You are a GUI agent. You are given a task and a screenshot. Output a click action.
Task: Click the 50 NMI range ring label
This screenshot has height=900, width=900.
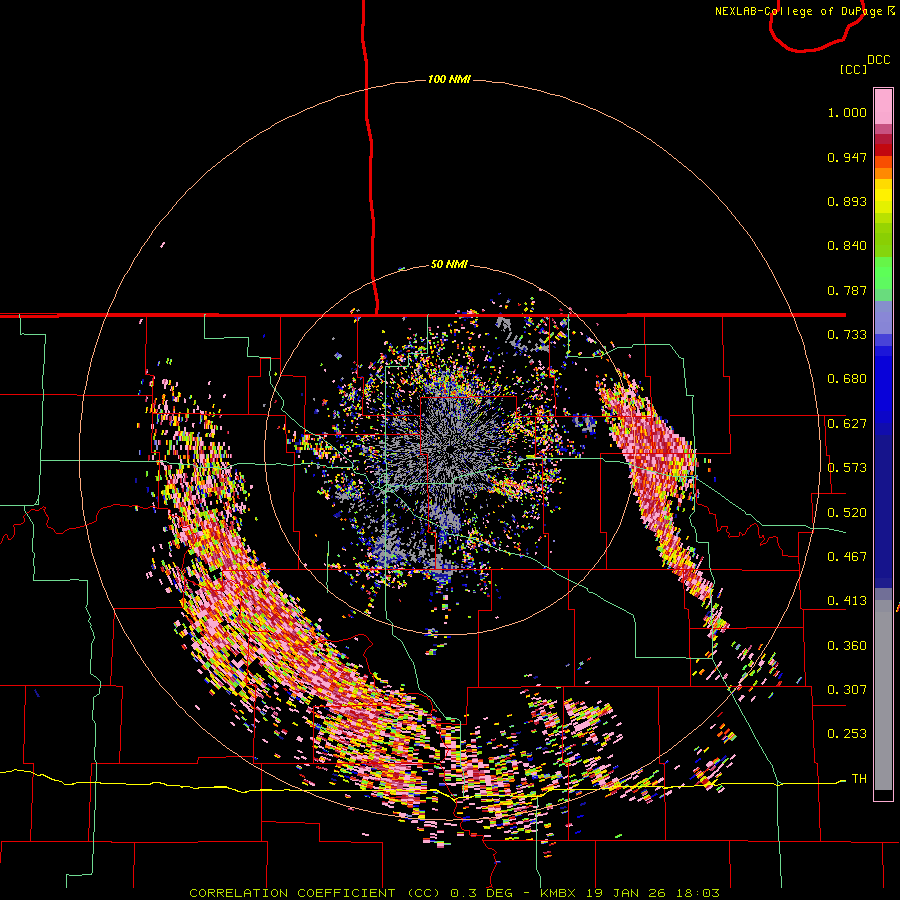(x=449, y=265)
